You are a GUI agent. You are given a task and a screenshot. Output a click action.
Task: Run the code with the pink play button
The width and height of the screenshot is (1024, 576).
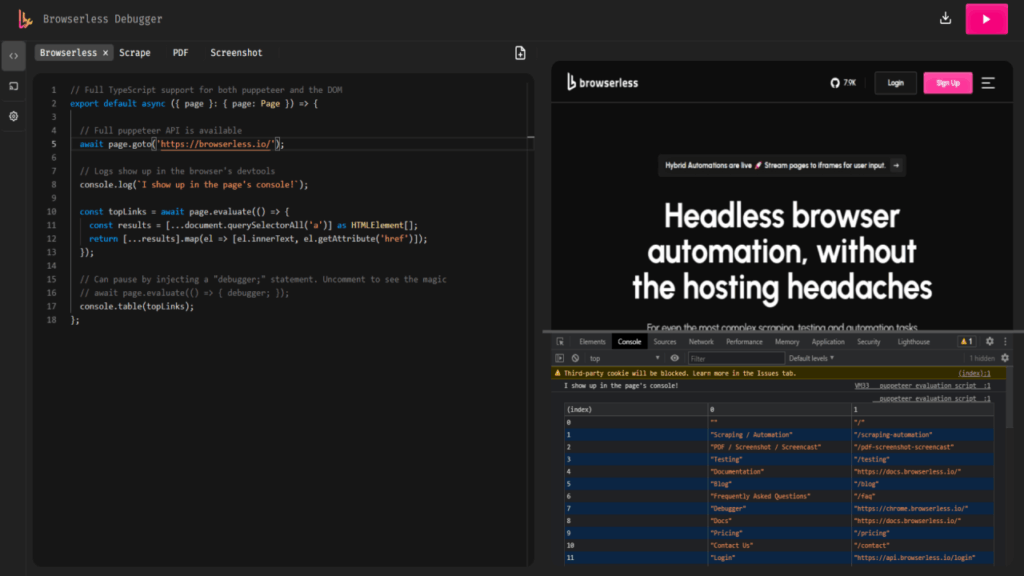[x=986, y=19]
